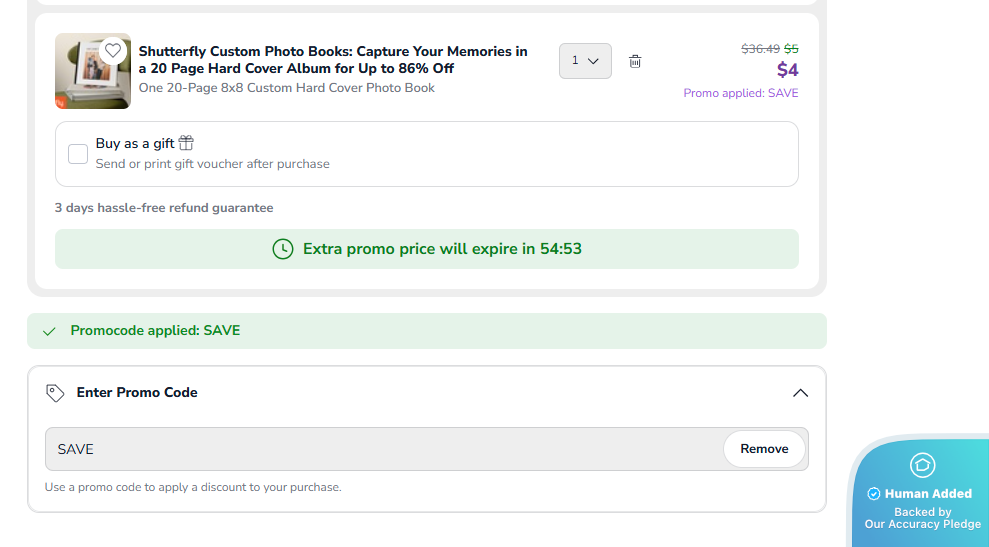The width and height of the screenshot is (989, 547).
Task: Delete the photo book using trash icon
Action: (635, 61)
